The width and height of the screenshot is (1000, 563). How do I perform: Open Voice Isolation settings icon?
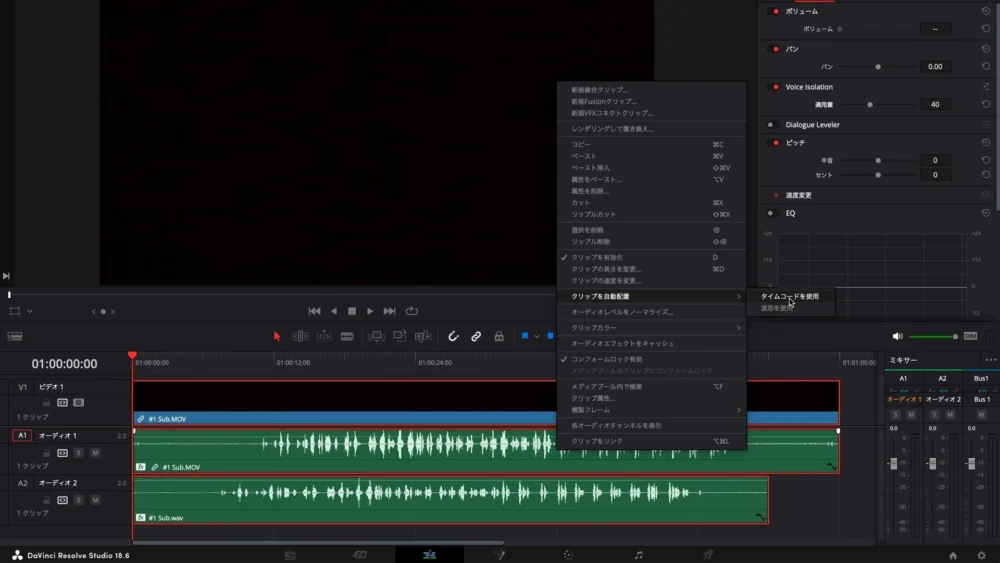pyautogui.click(x=986, y=87)
